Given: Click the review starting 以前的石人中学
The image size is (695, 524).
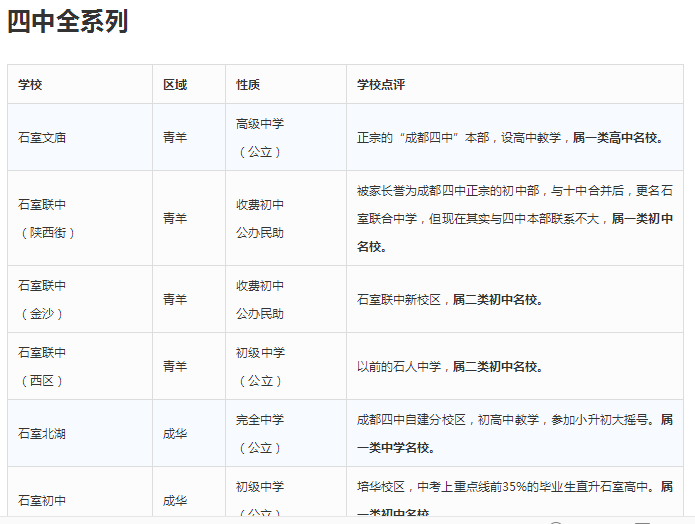Looking at the screenshot, I should (x=450, y=367).
